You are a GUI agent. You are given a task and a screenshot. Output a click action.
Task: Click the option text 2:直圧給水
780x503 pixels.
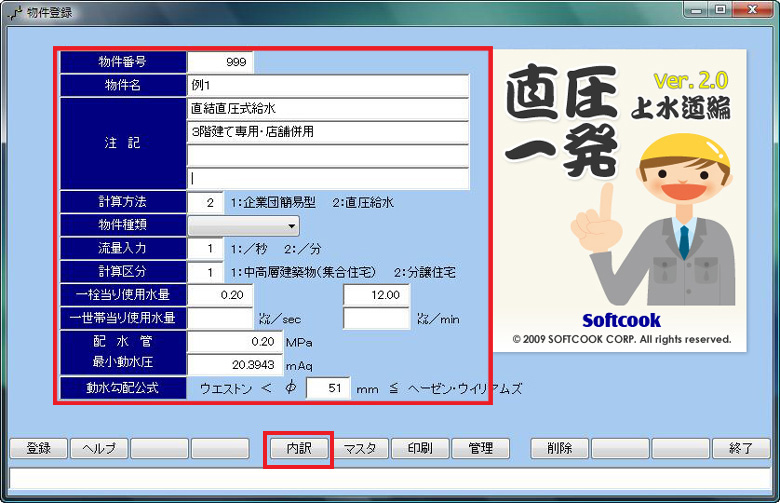tap(363, 202)
